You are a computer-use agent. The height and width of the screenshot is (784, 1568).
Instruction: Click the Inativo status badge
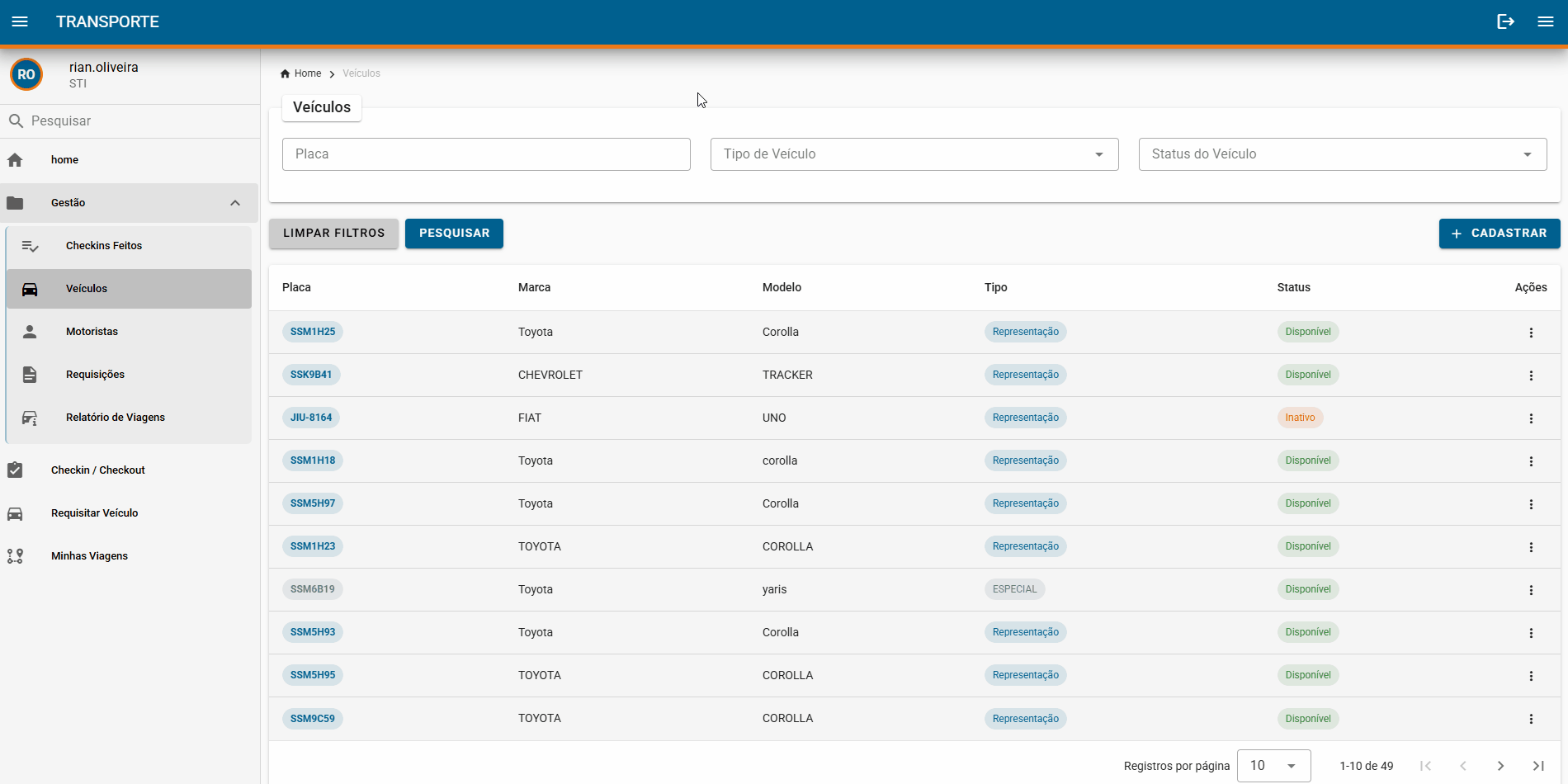tap(1300, 418)
